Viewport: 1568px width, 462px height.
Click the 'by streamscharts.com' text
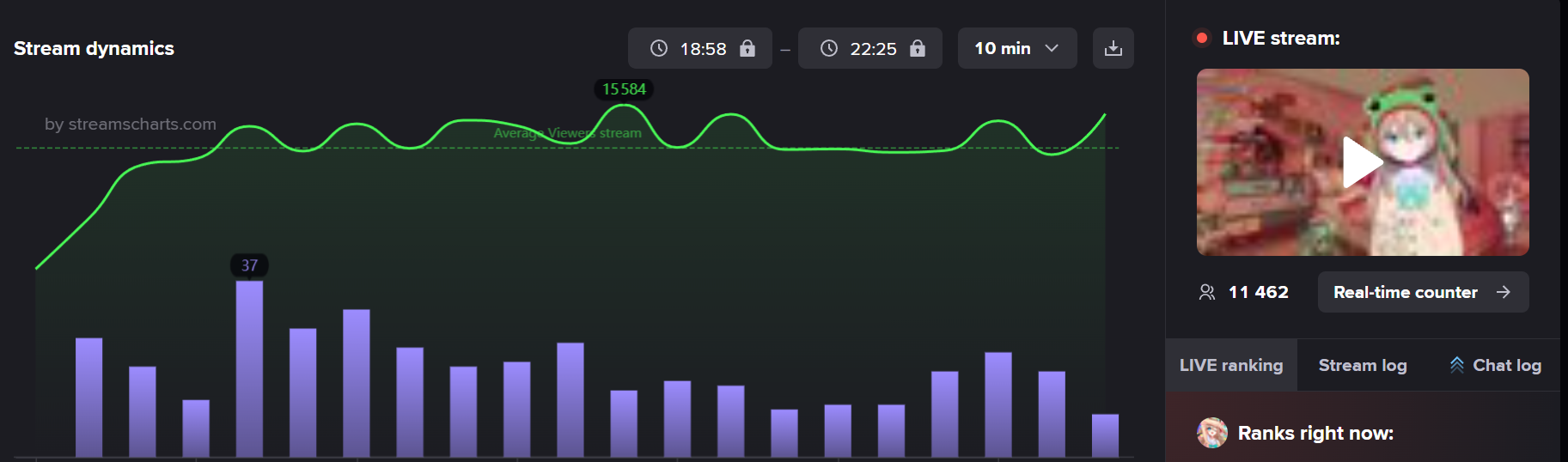point(131,124)
